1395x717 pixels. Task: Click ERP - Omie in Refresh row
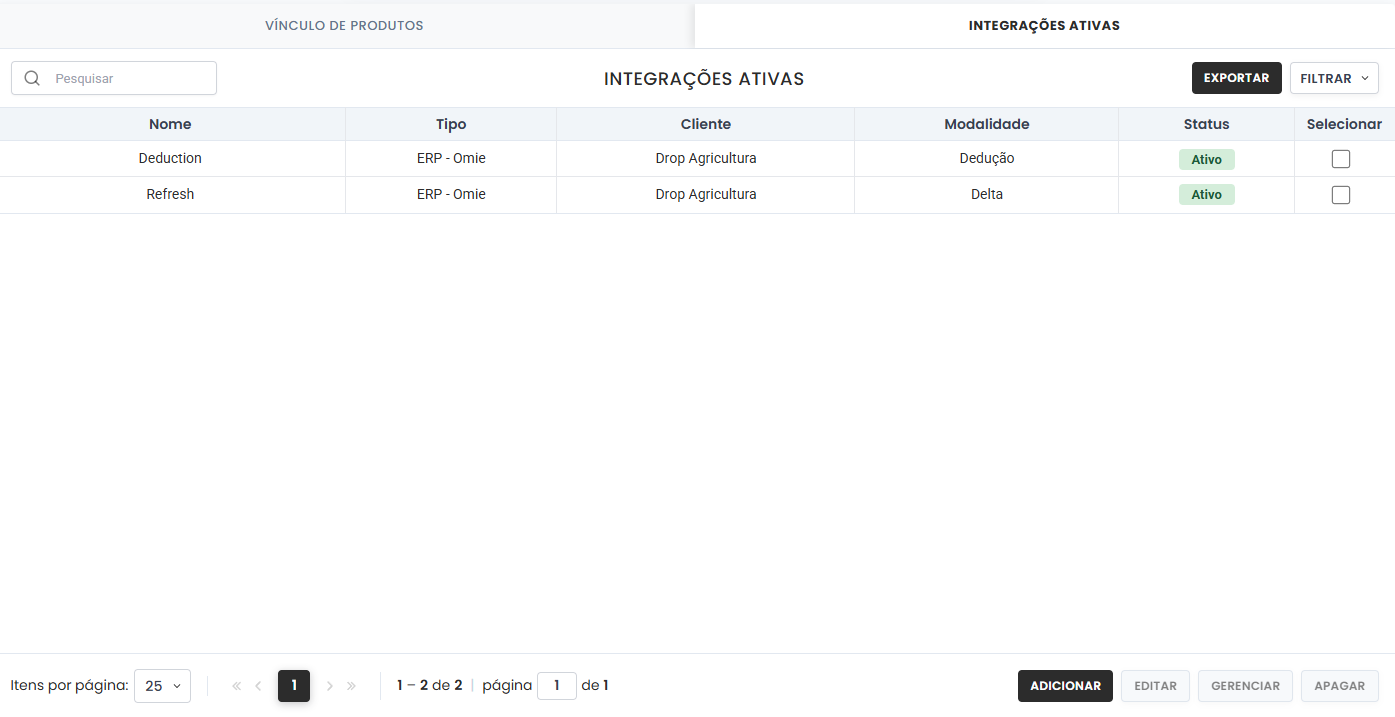coord(451,194)
